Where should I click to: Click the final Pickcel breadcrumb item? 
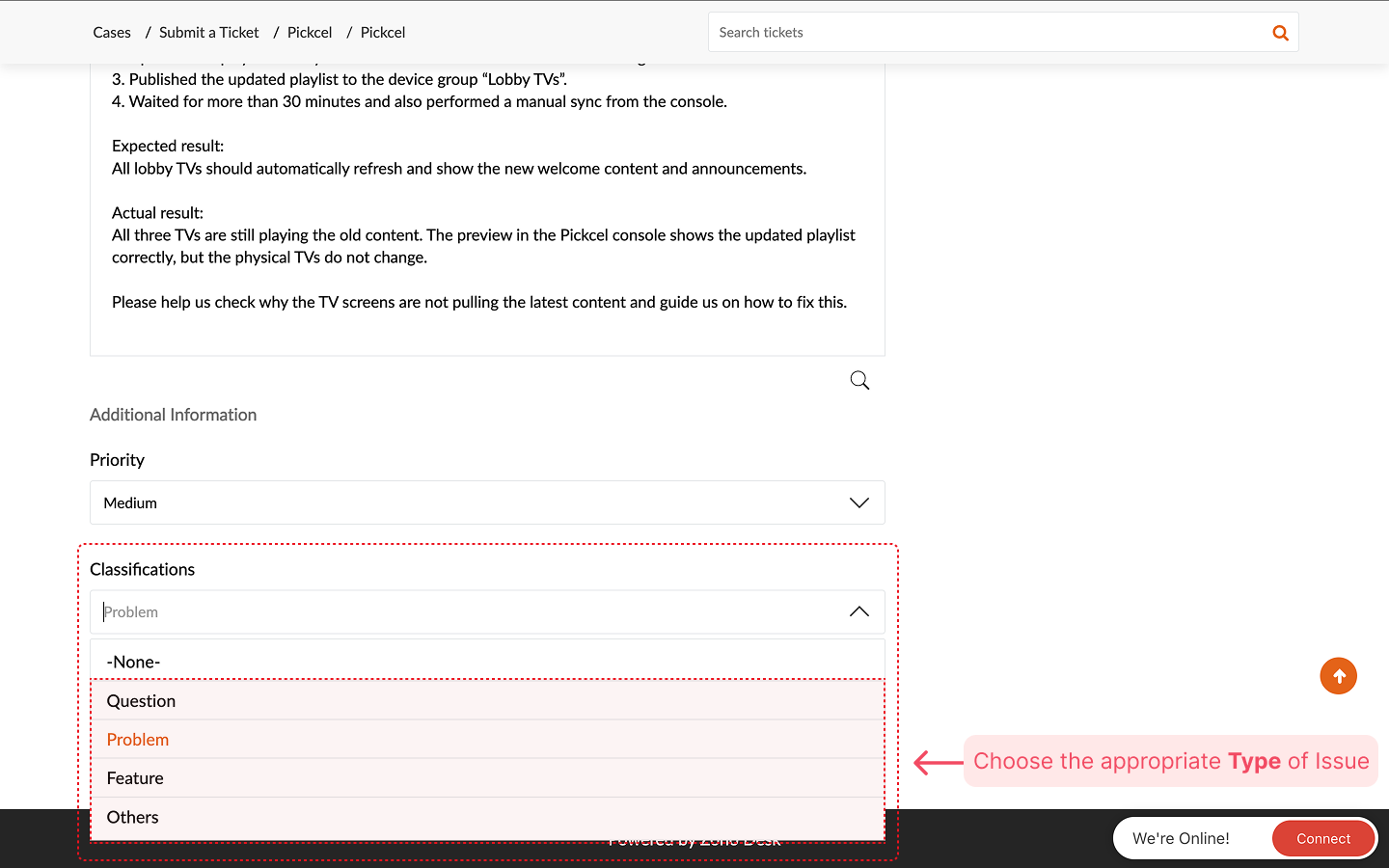(383, 33)
